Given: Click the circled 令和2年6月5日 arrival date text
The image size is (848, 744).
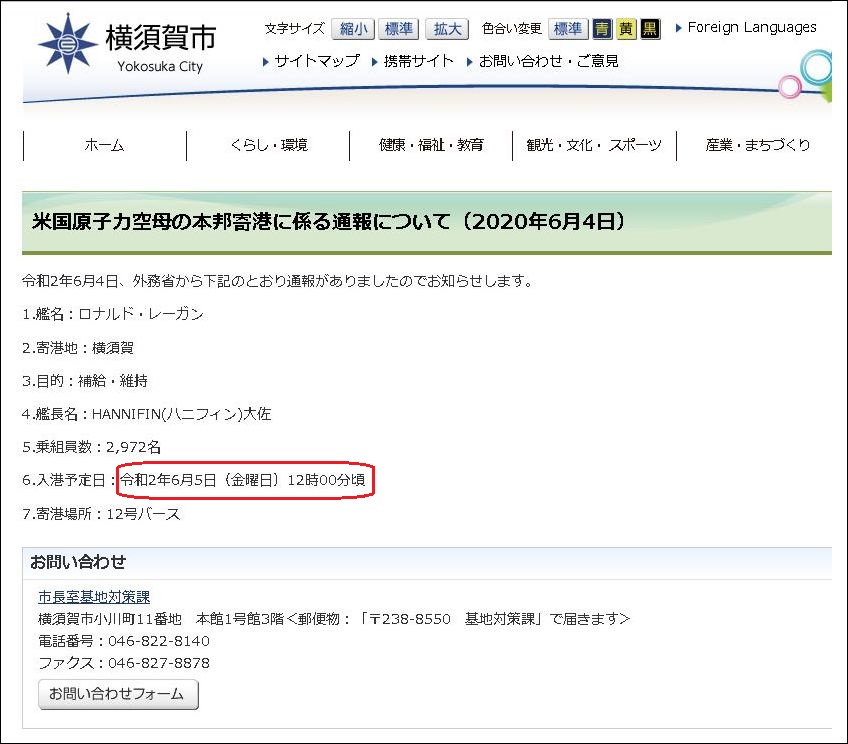Looking at the screenshot, I should [243, 481].
